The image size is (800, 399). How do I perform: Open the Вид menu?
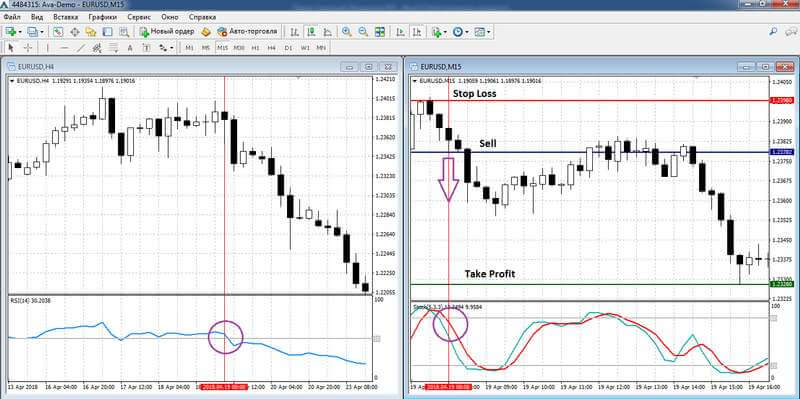(37, 17)
